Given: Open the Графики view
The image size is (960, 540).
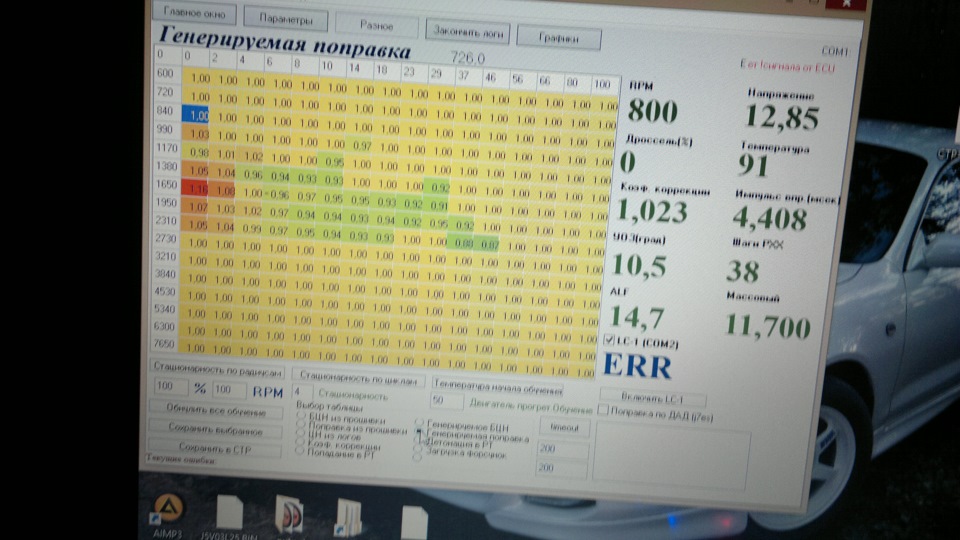Looking at the screenshot, I should 558,37.
